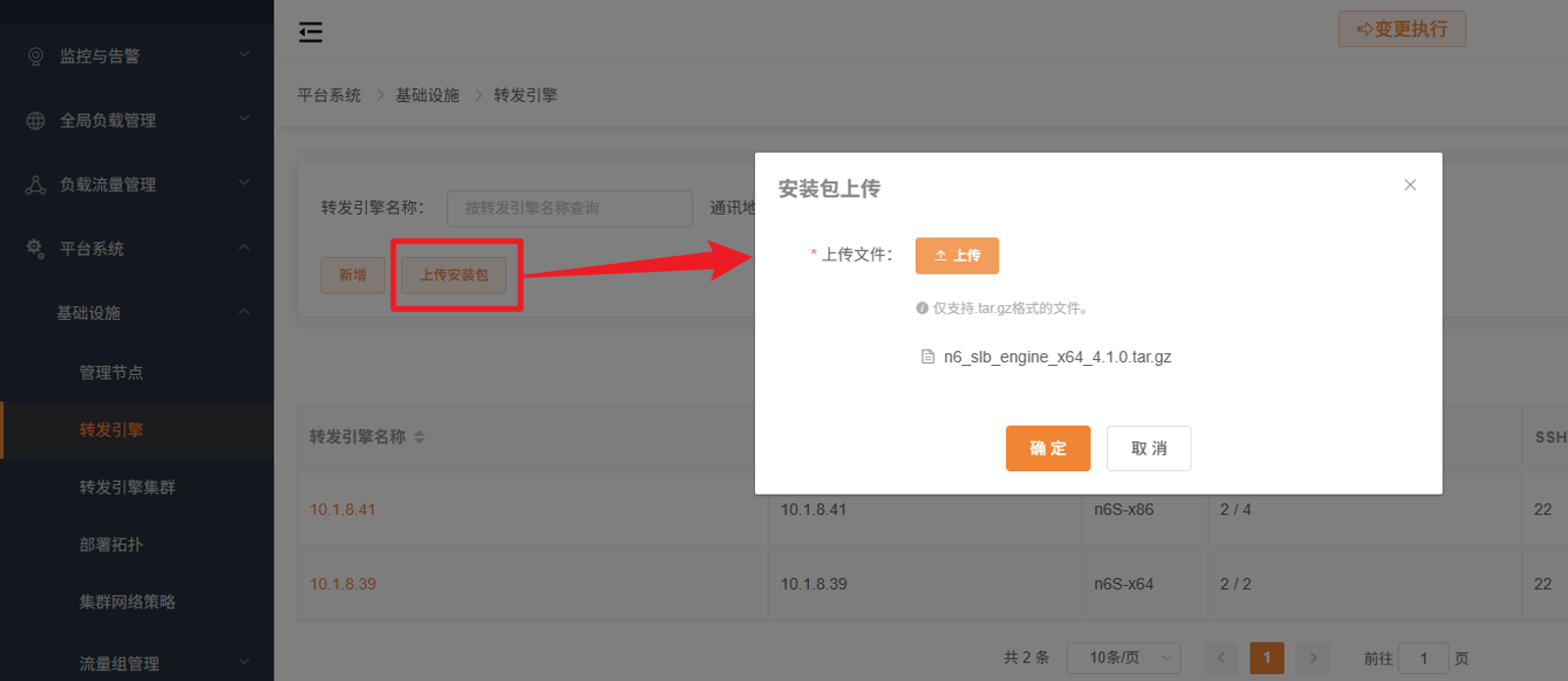This screenshot has height=681, width=1568.
Task: Confirm upload with 确定 button
Action: [x=1048, y=448]
